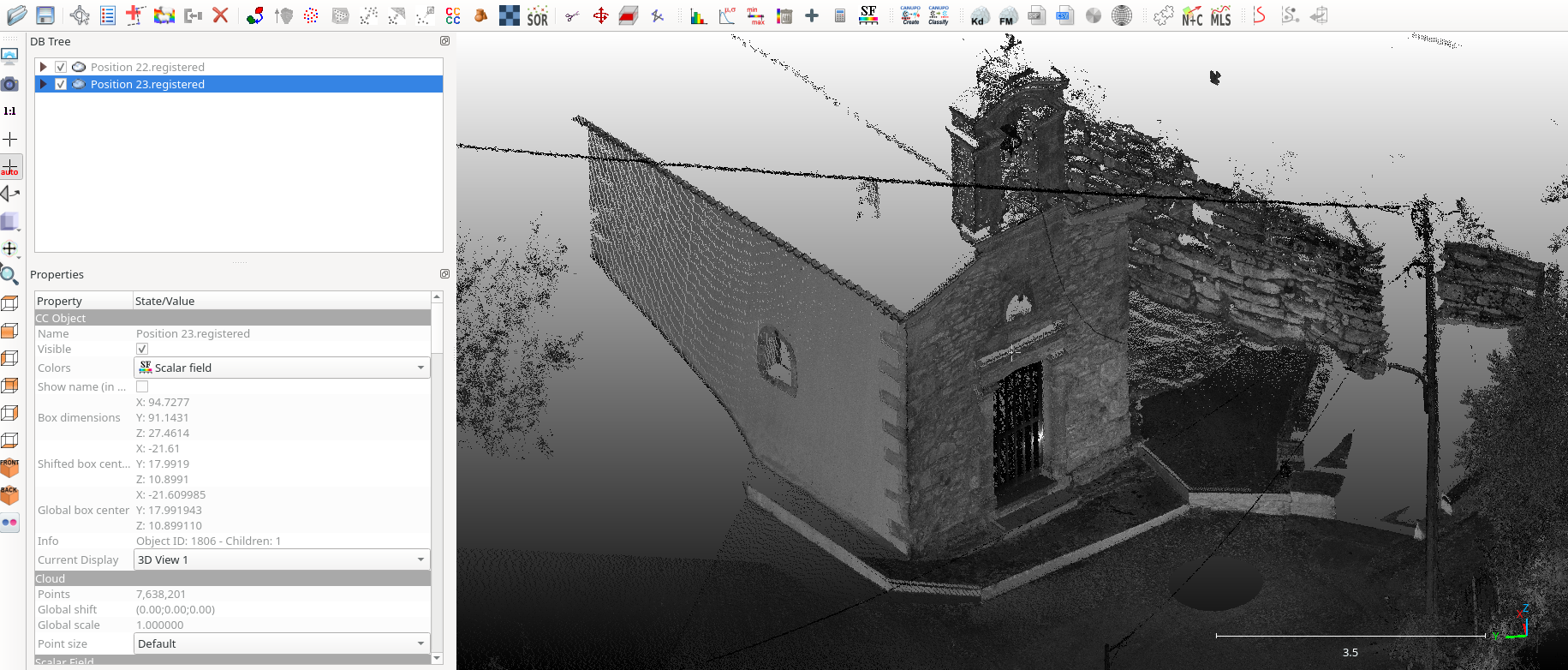Select the Position 23.registered tree row

239,84
